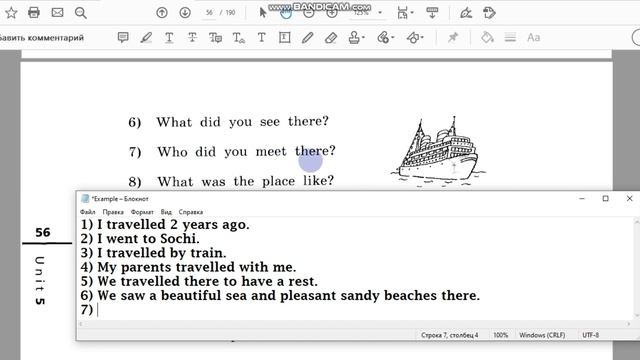The height and width of the screenshot is (360, 640).
Task: Close the Notepad window
Action: 629,199
